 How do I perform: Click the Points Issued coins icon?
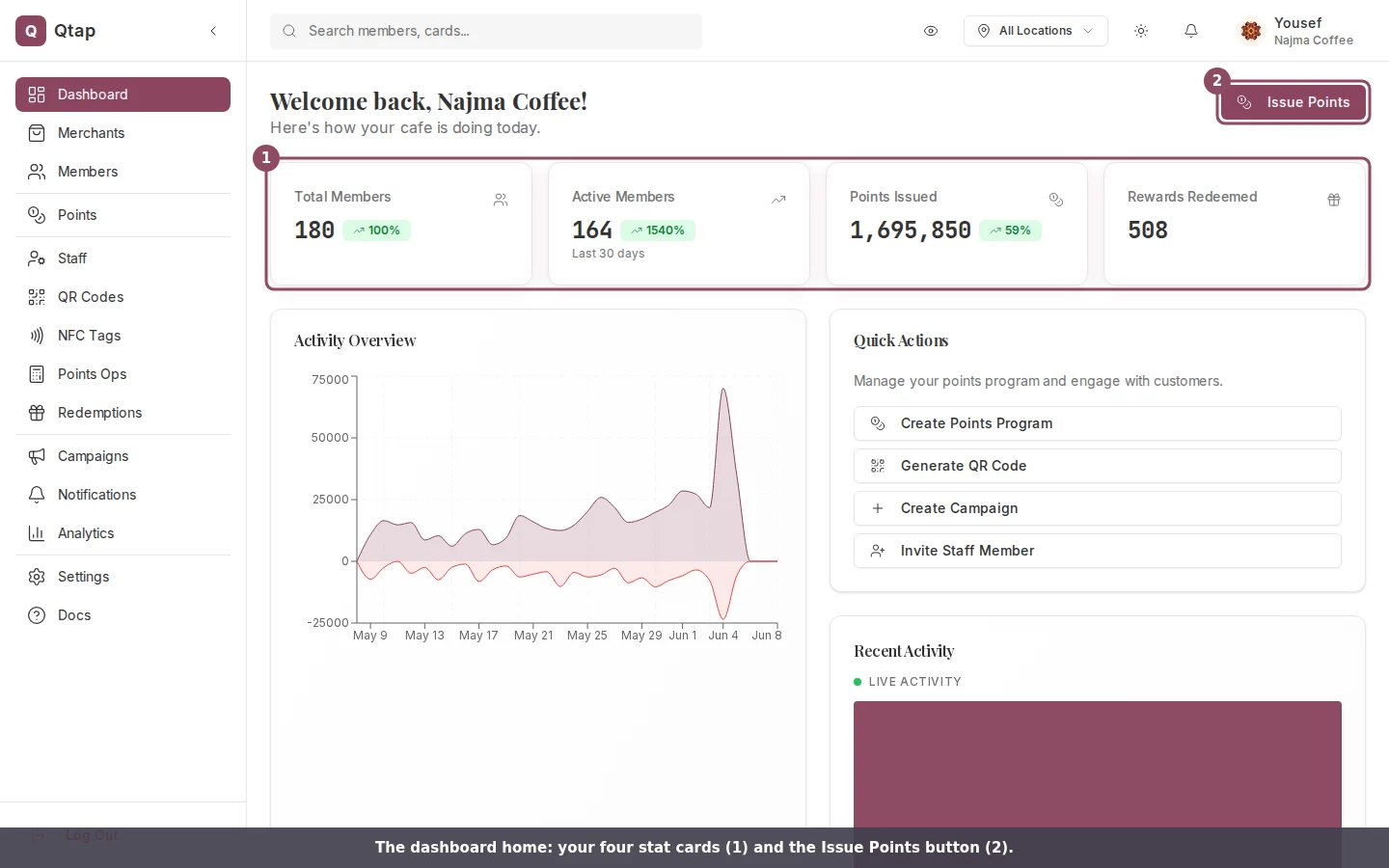1056,200
